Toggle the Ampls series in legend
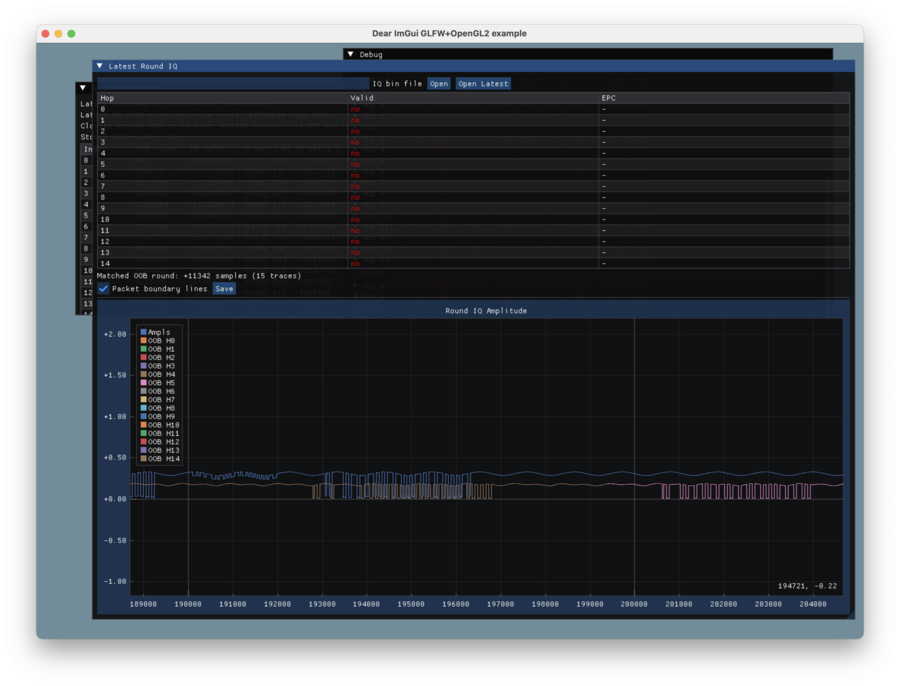The image size is (900, 686). tap(156, 332)
